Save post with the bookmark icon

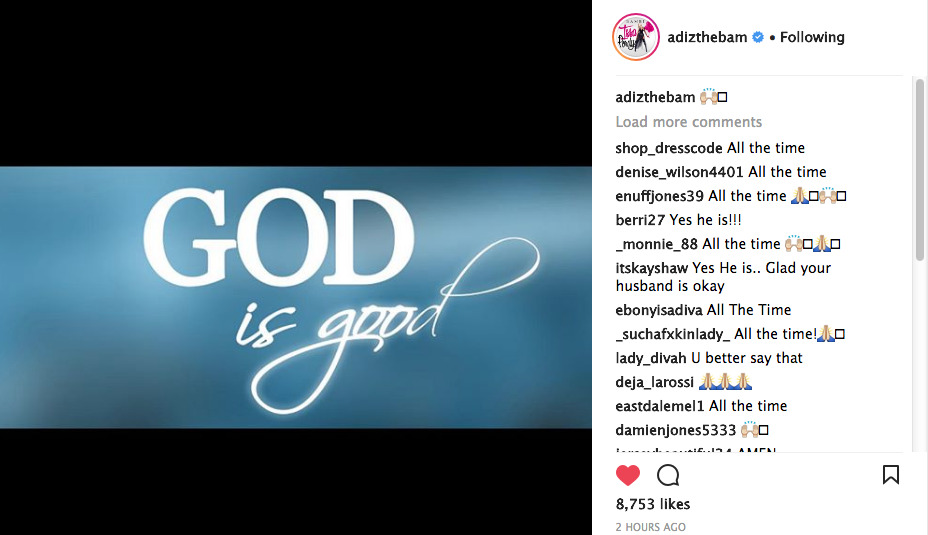[x=891, y=475]
